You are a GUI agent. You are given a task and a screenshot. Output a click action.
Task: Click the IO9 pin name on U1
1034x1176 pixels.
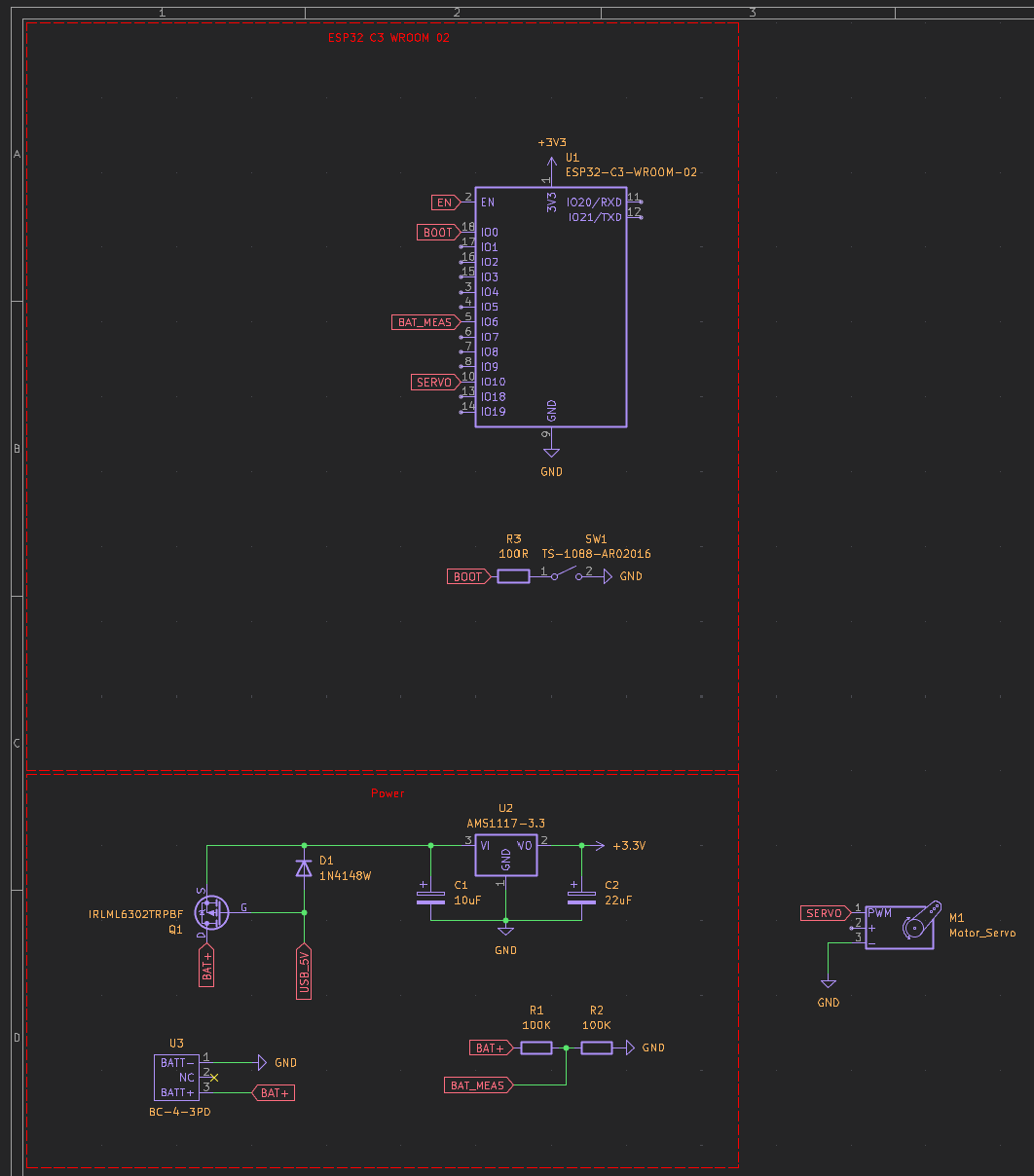coord(490,367)
